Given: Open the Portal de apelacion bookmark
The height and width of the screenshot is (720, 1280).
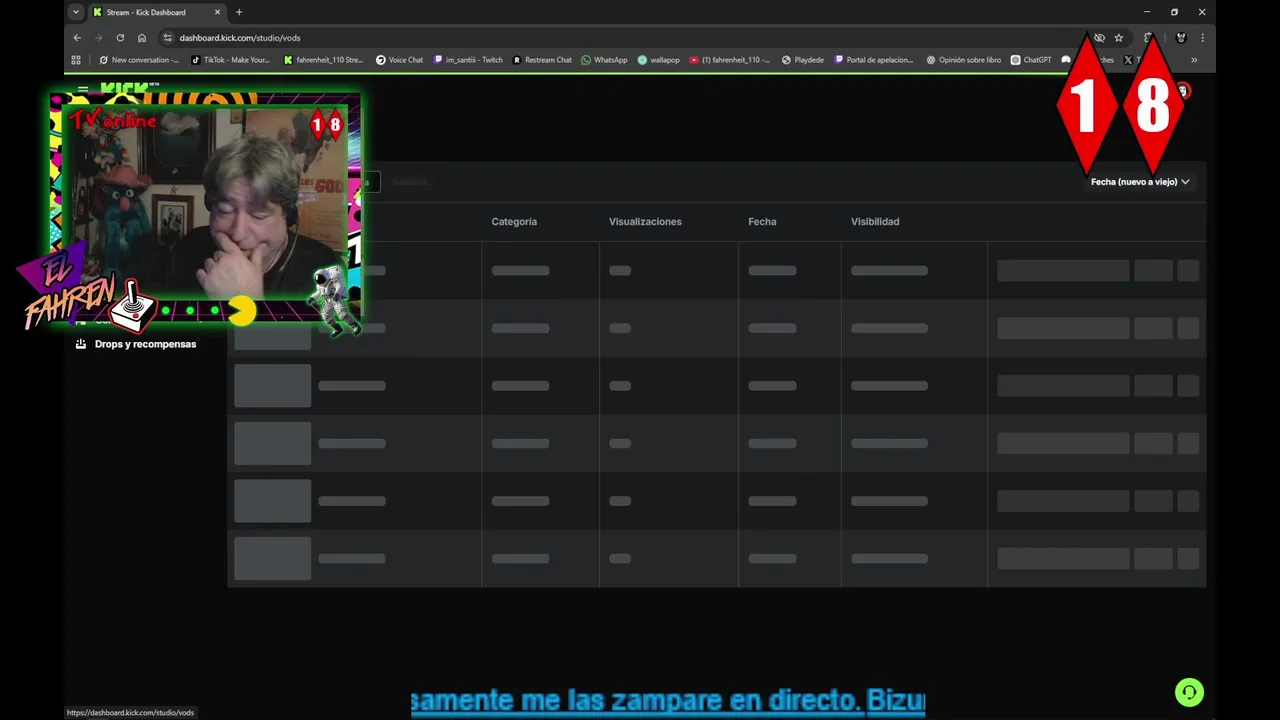Looking at the screenshot, I should (874, 60).
